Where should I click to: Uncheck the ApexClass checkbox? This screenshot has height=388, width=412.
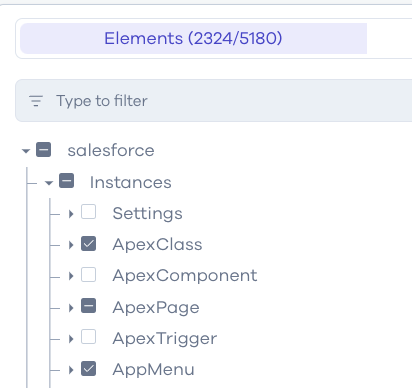pos(89,244)
